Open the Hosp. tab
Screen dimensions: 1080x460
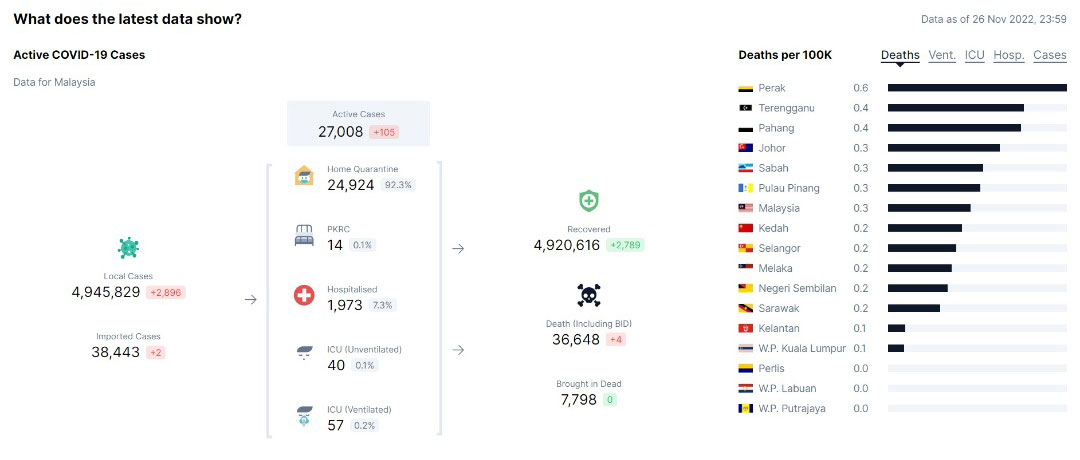pos(1009,55)
